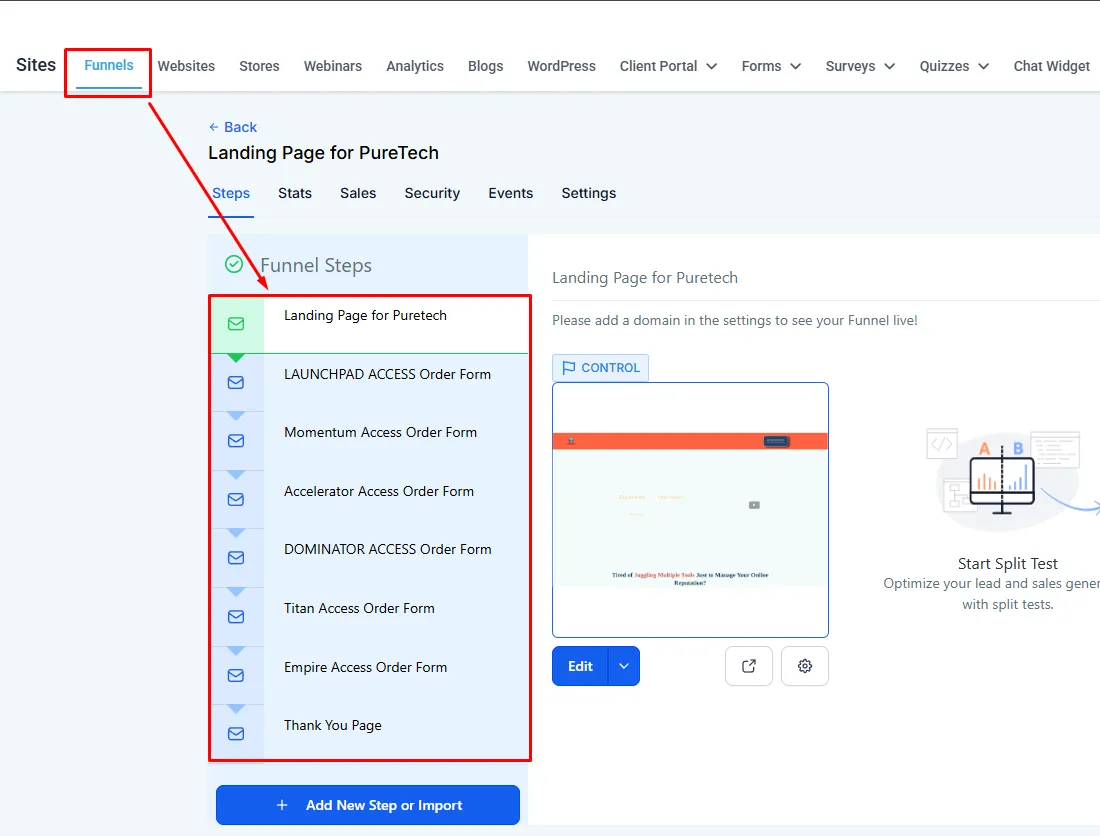Image resolution: width=1100 pixels, height=836 pixels.
Task: Open the Analytics tab
Action: point(415,66)
